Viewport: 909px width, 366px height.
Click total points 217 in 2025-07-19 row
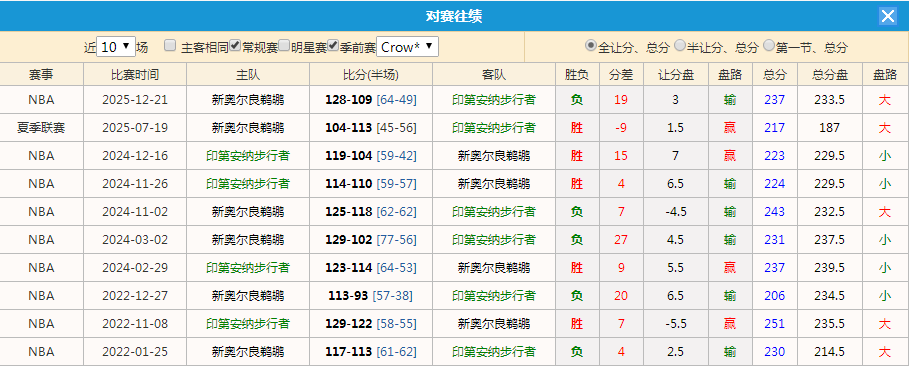775,128
